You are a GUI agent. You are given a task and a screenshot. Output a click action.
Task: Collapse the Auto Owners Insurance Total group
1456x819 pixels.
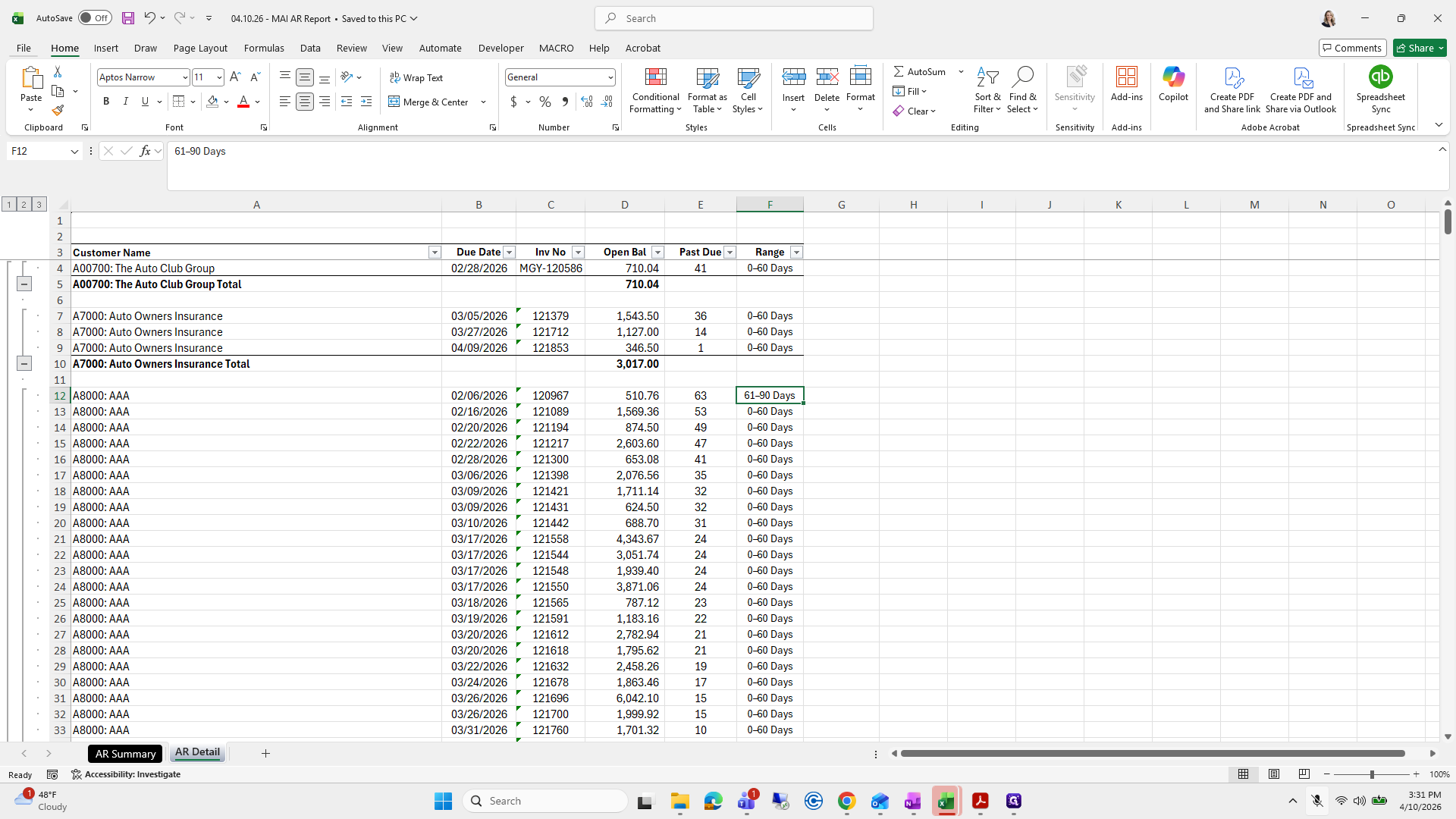pos(24,364)
